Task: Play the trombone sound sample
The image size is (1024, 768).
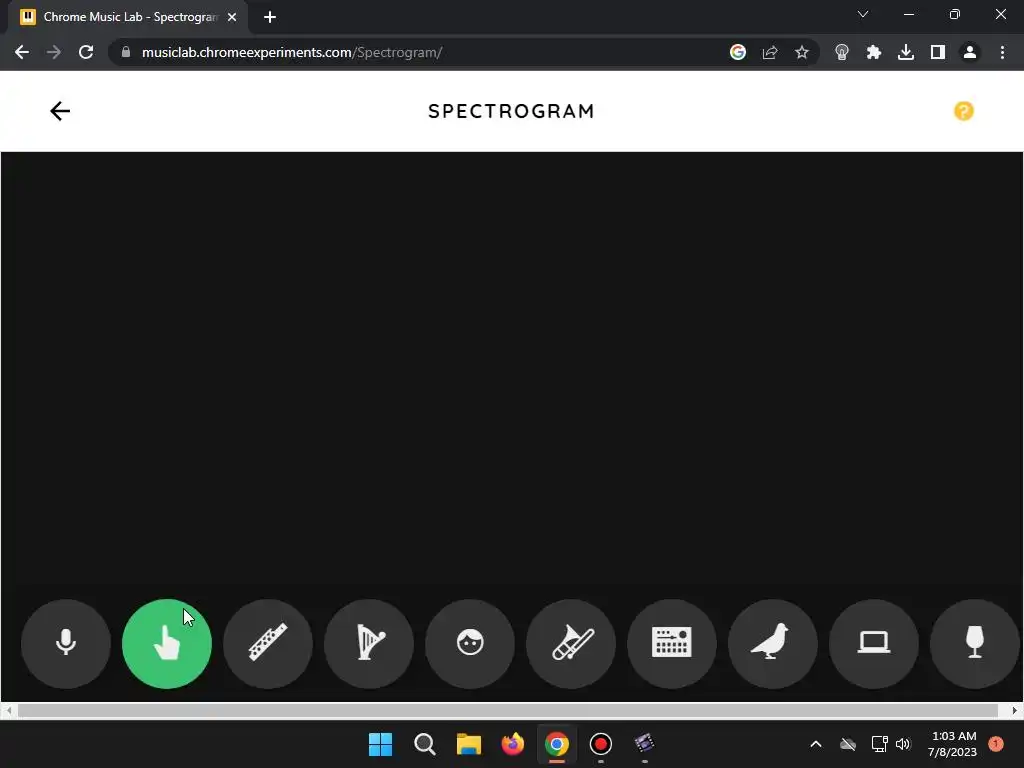Action: (x=571, y=643)
